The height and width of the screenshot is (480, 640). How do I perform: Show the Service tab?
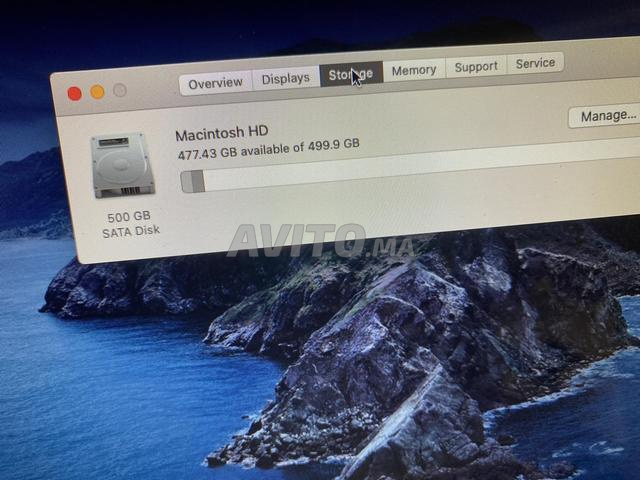[x=535, y=63]
